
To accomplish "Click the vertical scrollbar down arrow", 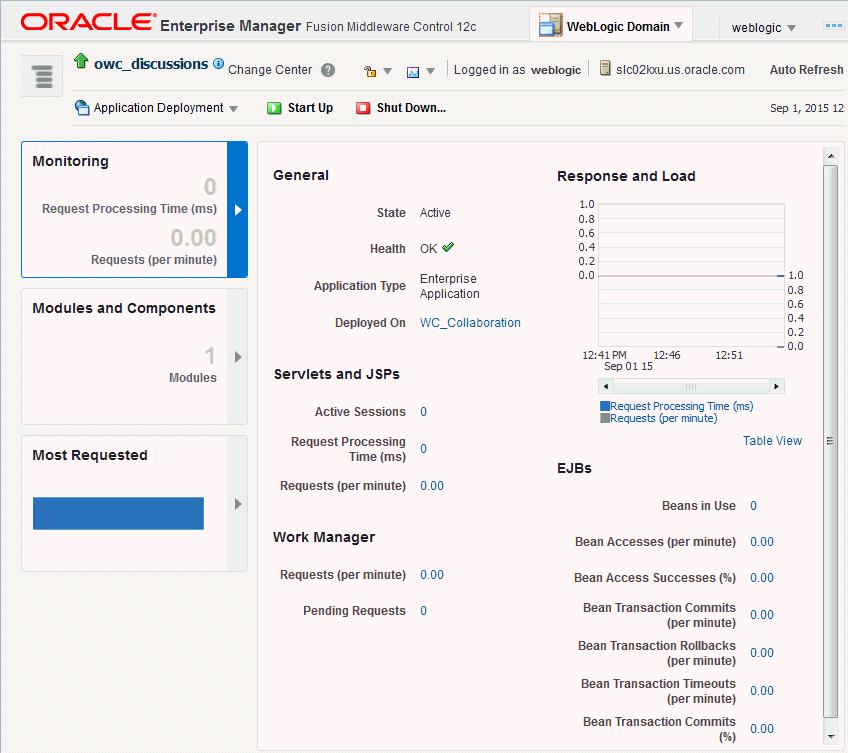I will tap(830, 737).
